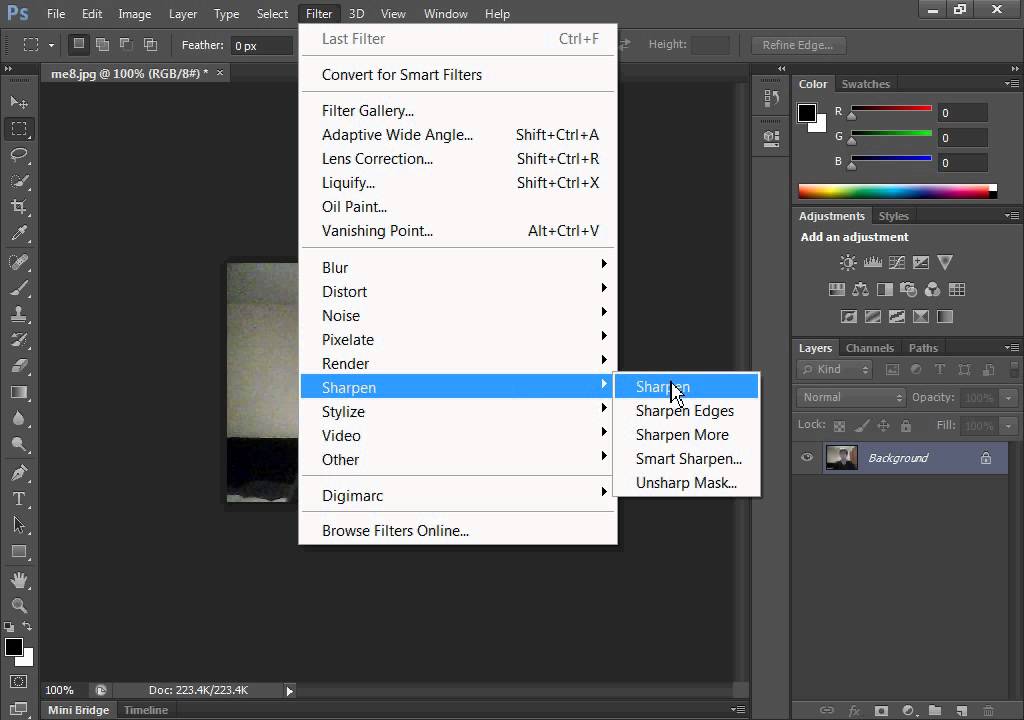This screenshot has height=720, width=1024.
Task: Toggle Lock image pixels brush icon
Action: click(862, 426)
